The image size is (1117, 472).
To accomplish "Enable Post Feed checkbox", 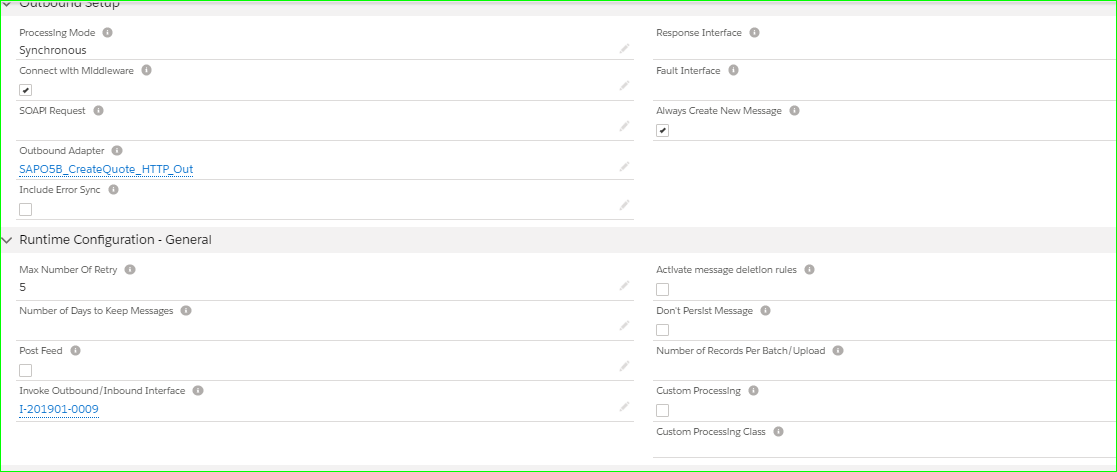I will pos(26,370).
